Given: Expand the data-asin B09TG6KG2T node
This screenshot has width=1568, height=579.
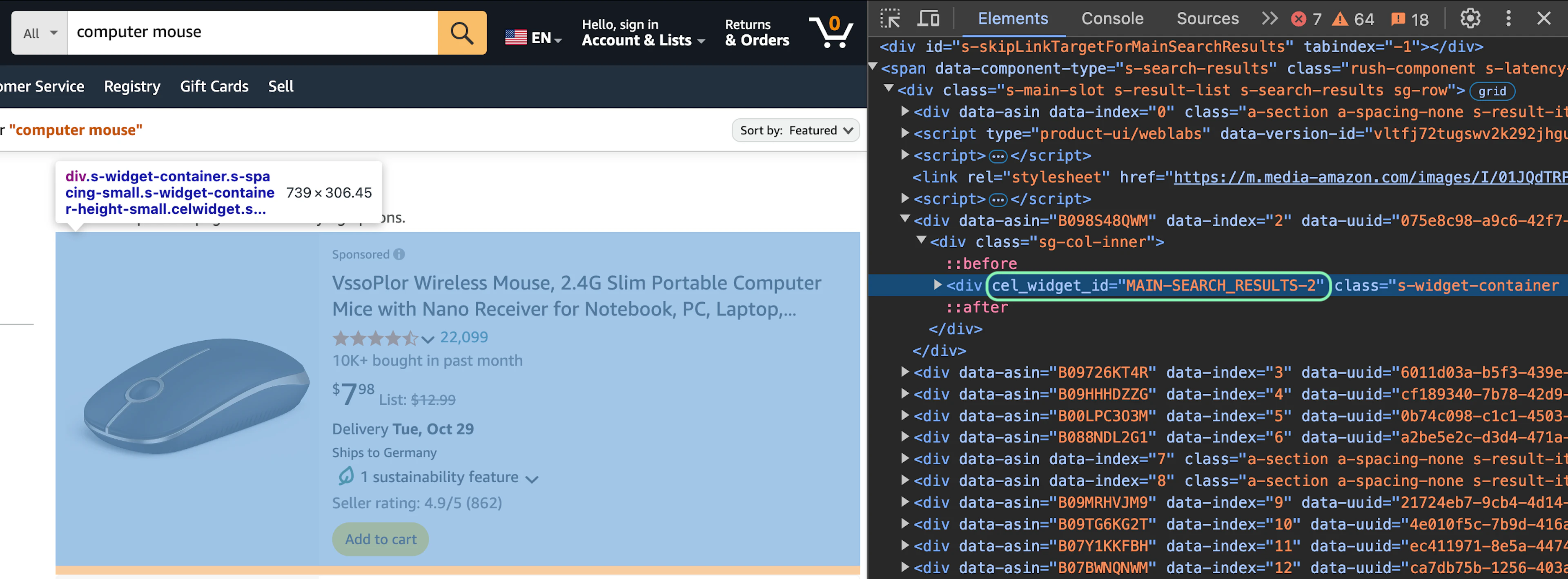Looking at the screenshot, I should click(x=905, y=523).
